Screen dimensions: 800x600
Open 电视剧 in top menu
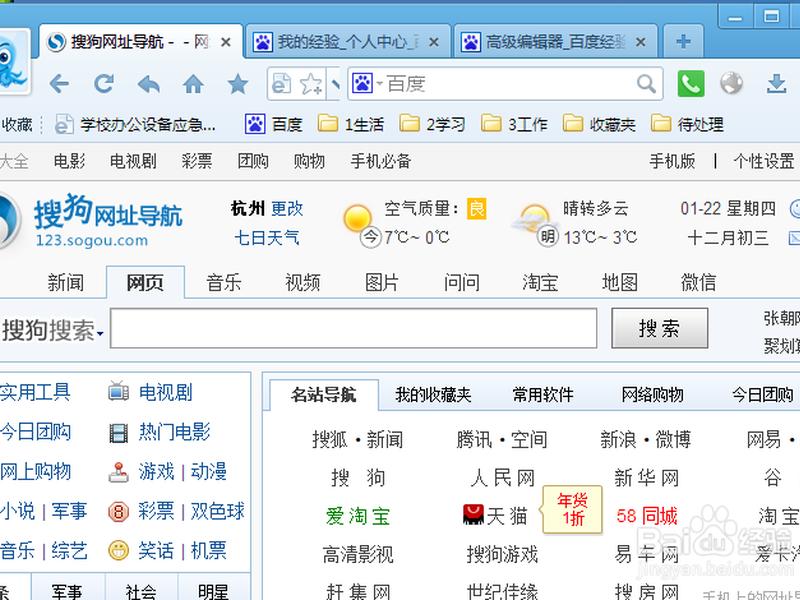click(133, 161)
